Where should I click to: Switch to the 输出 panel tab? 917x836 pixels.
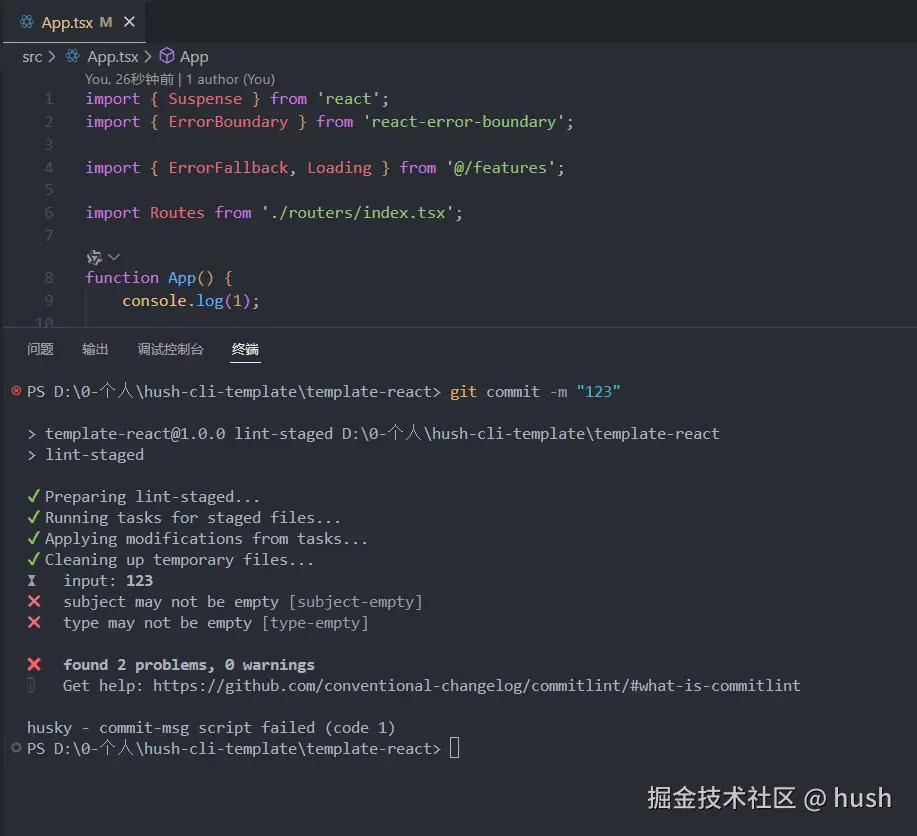[94, 349]
